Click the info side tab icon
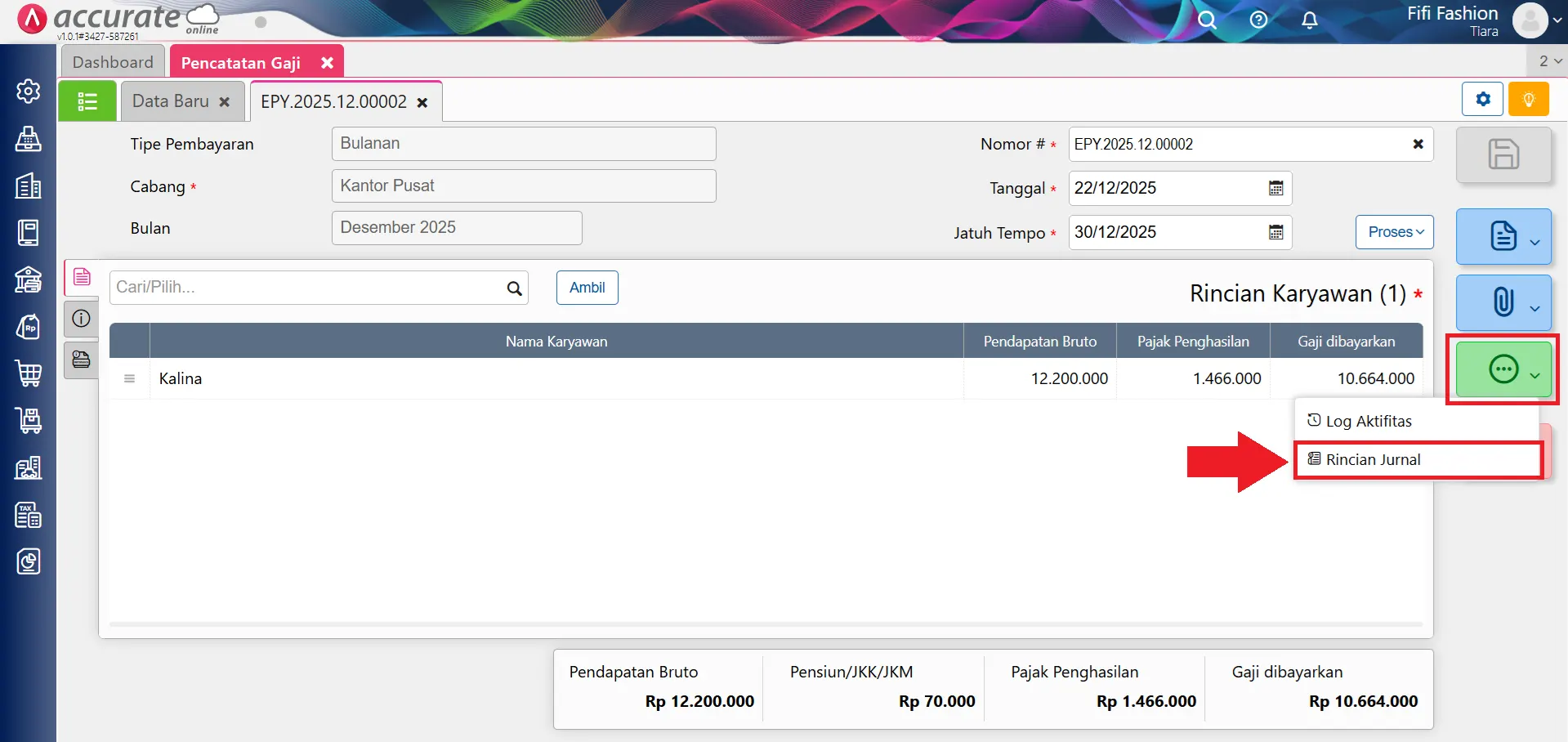 pyautogui.click(x=81, y=319)
